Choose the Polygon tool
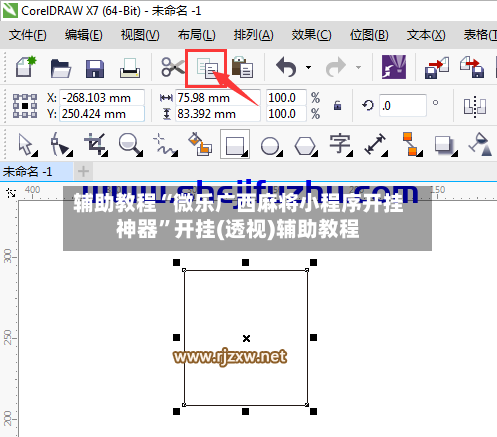497x437 pixels. point(306,146)
